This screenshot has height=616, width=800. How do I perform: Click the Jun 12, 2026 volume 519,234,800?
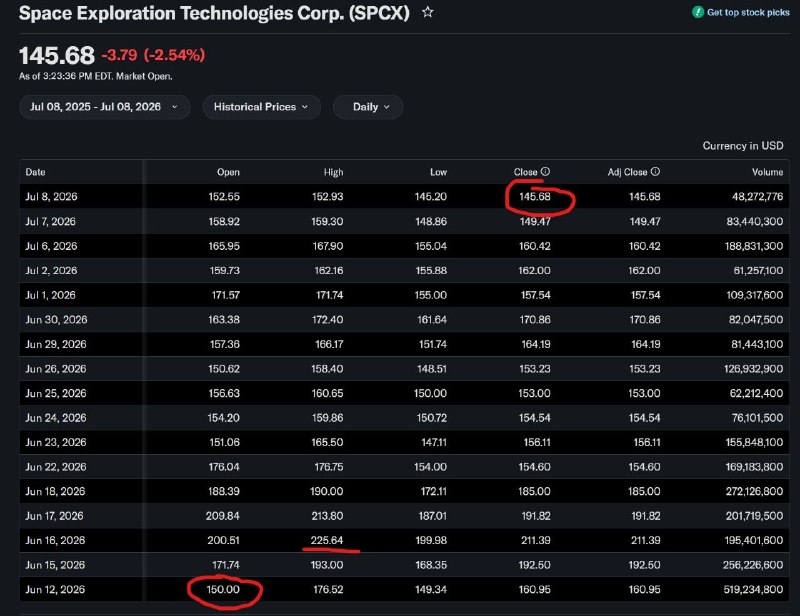(753, 589)
